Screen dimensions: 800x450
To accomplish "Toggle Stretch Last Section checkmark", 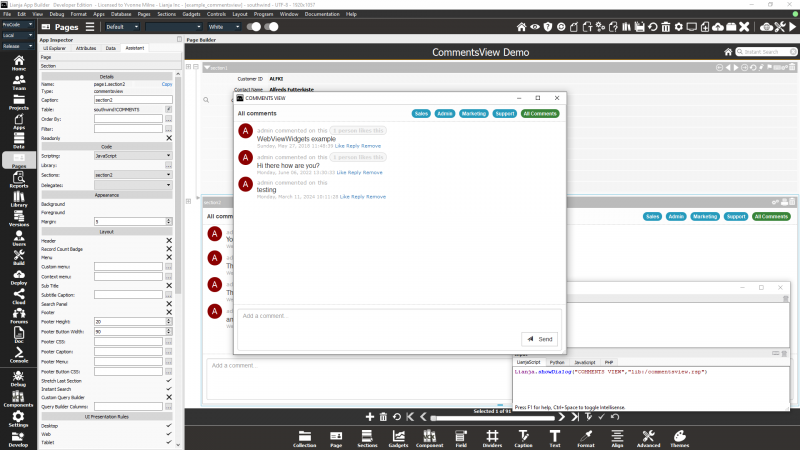I will 169,381.
